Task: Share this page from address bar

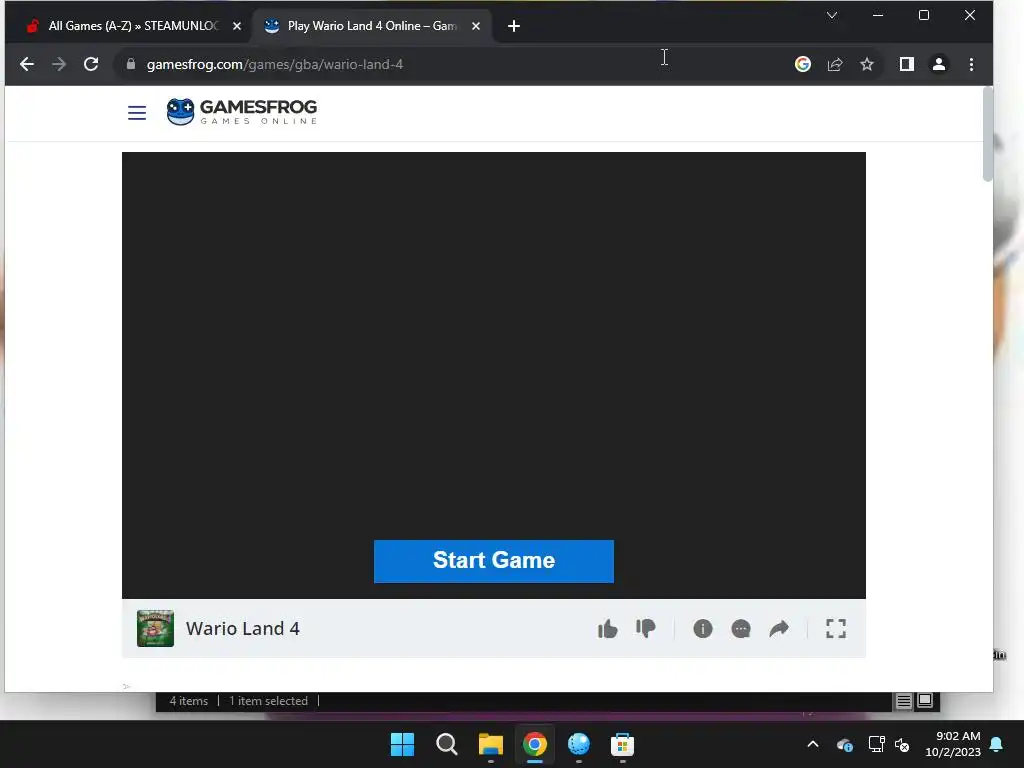Action: click(x=835, y=64)
